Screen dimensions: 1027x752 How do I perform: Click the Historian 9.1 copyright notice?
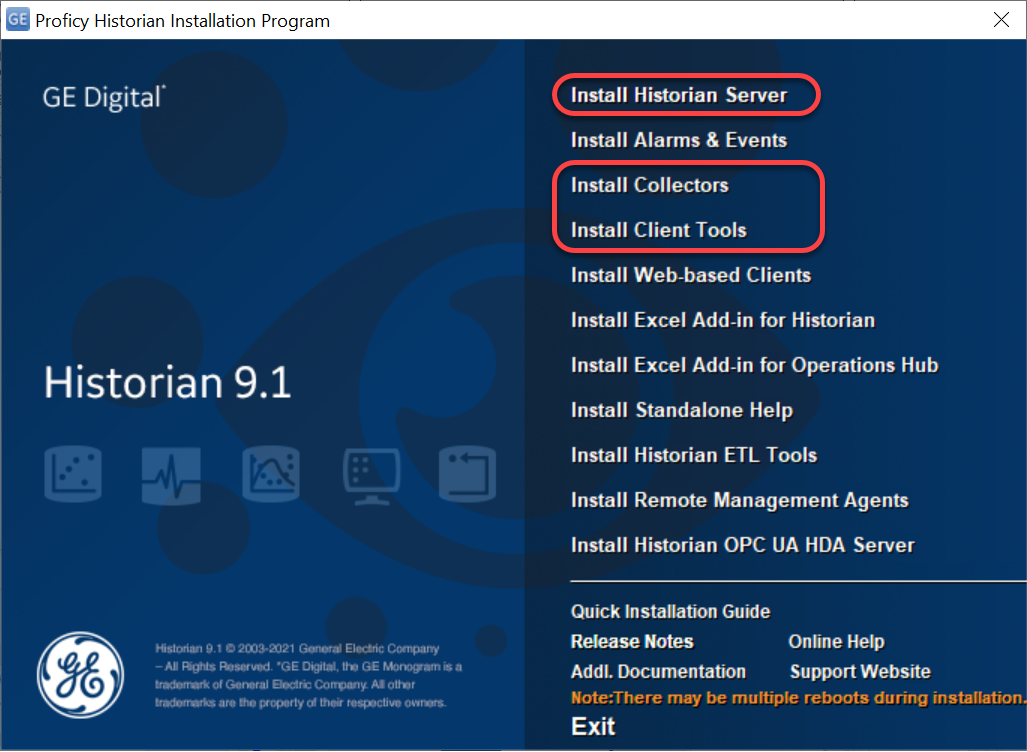tap(308, 675)
